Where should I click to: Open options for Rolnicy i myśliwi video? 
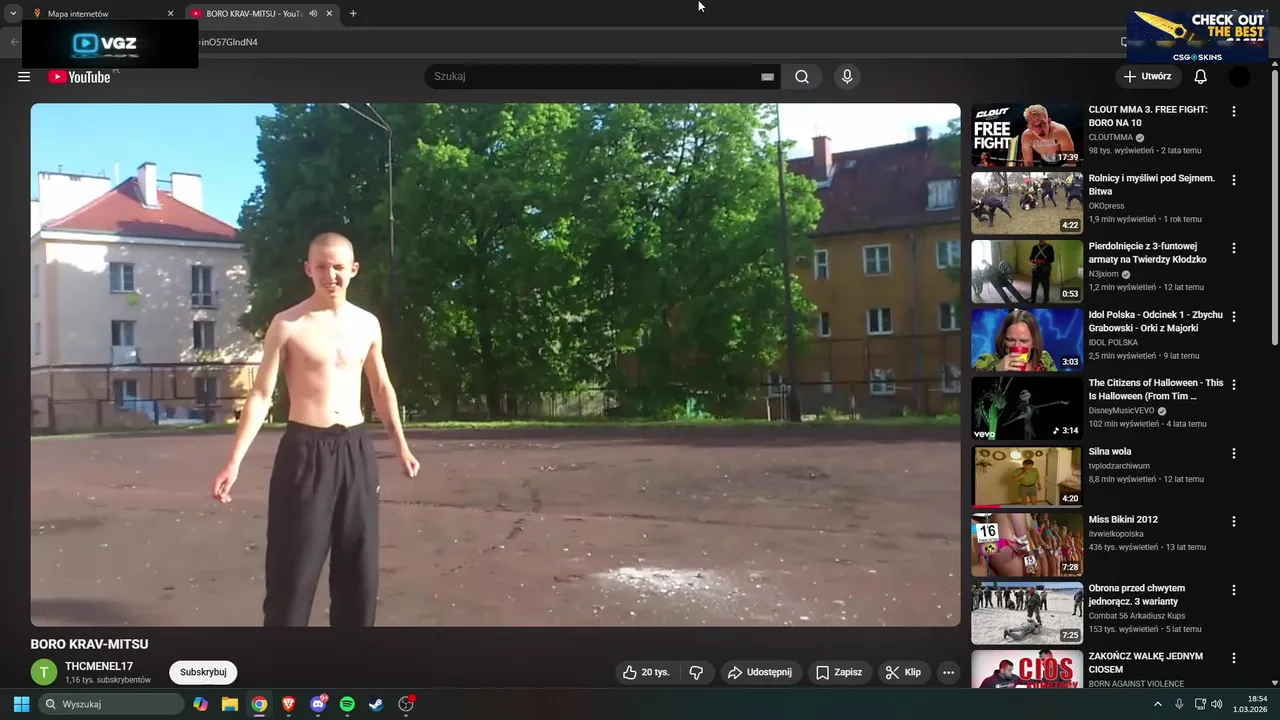(1234, 180)
